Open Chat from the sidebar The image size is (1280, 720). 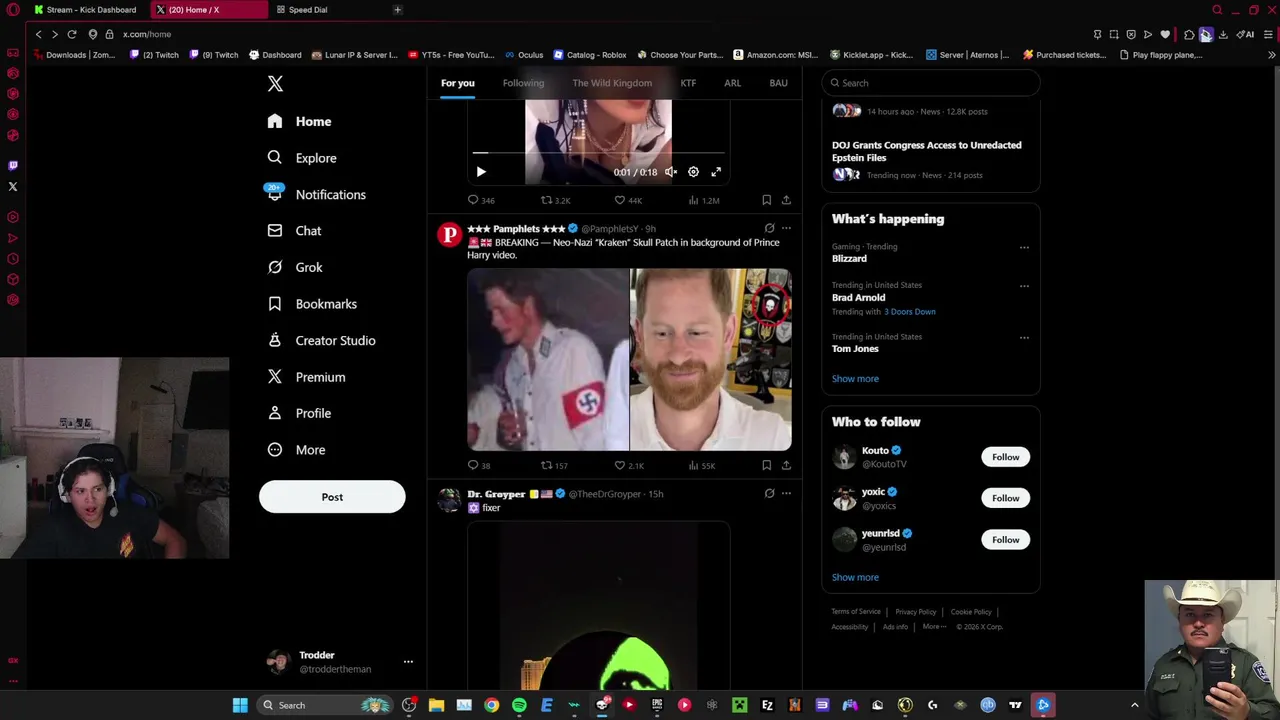pyautogui.click(x=294, y=231)
